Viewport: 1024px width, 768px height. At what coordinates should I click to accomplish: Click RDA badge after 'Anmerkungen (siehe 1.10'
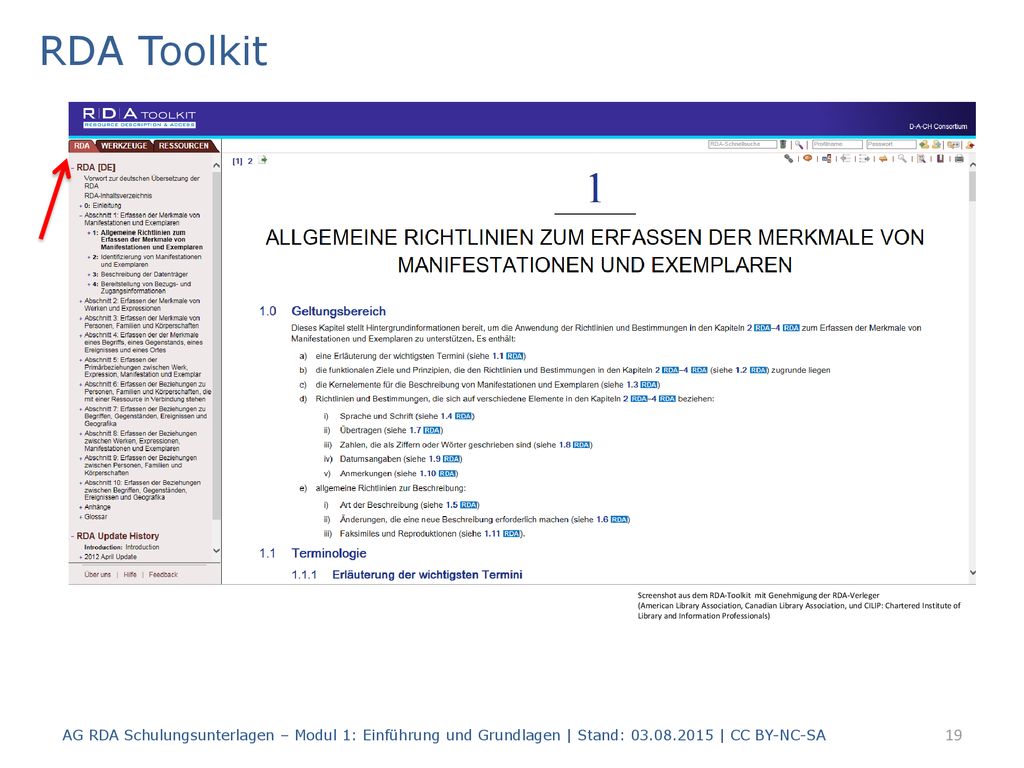tap(447, 473)
